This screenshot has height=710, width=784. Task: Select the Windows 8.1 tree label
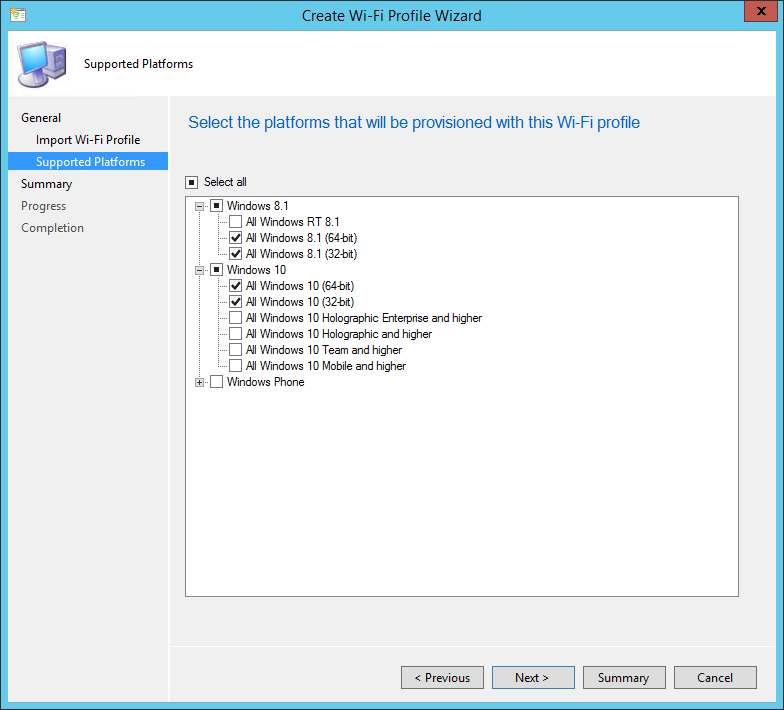coord(258,206)
